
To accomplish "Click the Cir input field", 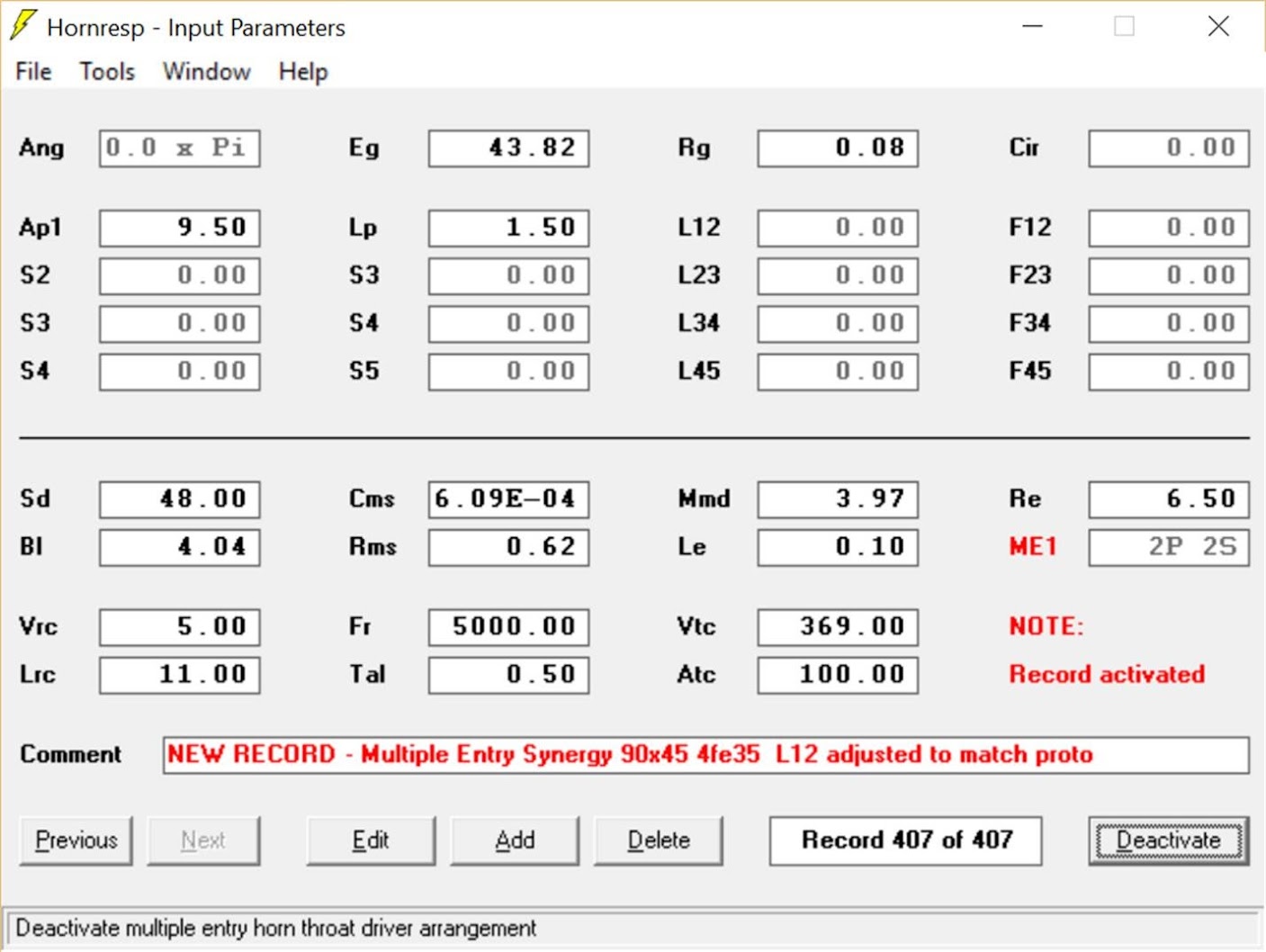I will coord(1169,148).
